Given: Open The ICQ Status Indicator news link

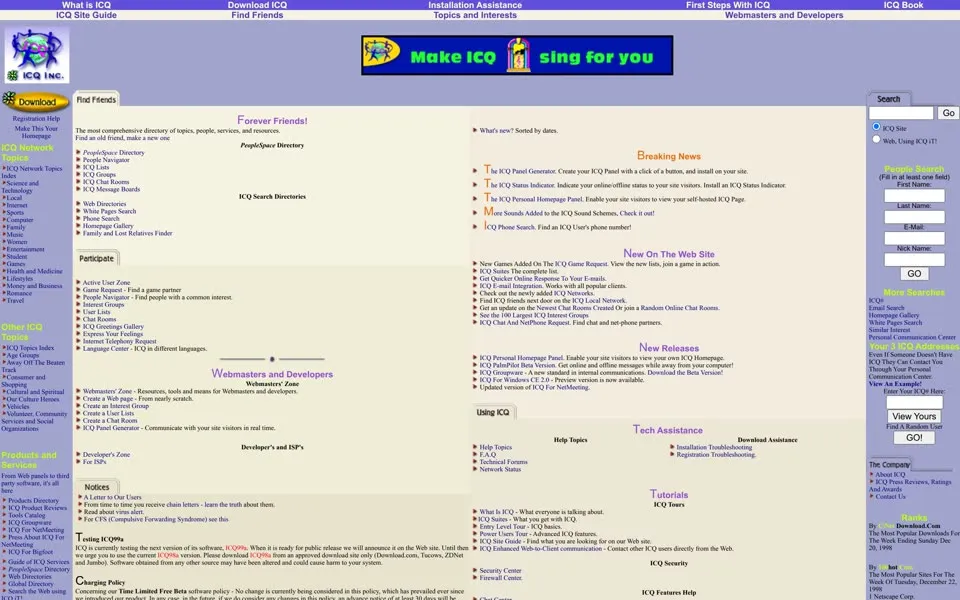Looking at the screenshot, I should [x=519, y=184].
